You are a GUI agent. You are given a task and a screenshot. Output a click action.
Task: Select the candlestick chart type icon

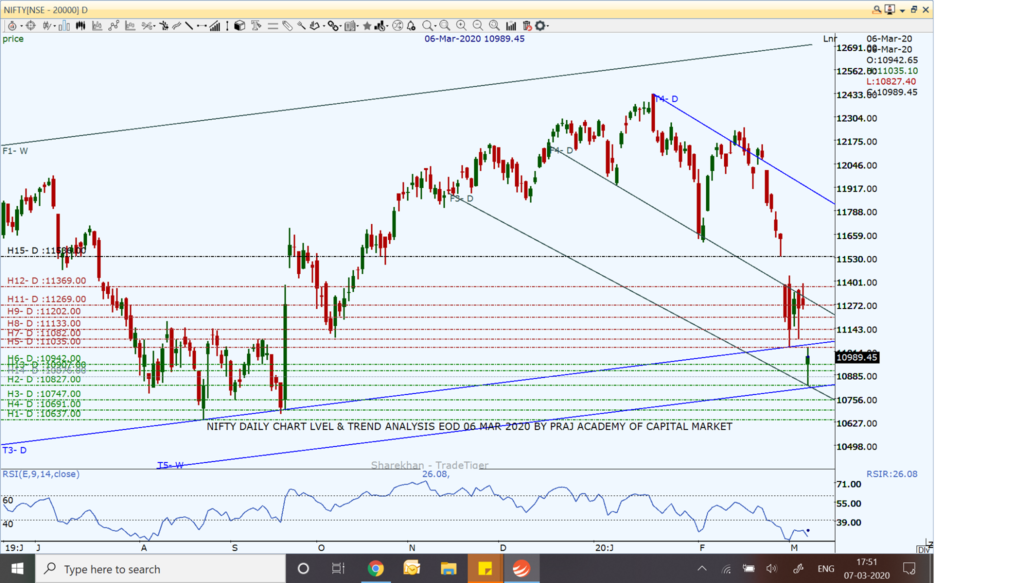point(80,26)
